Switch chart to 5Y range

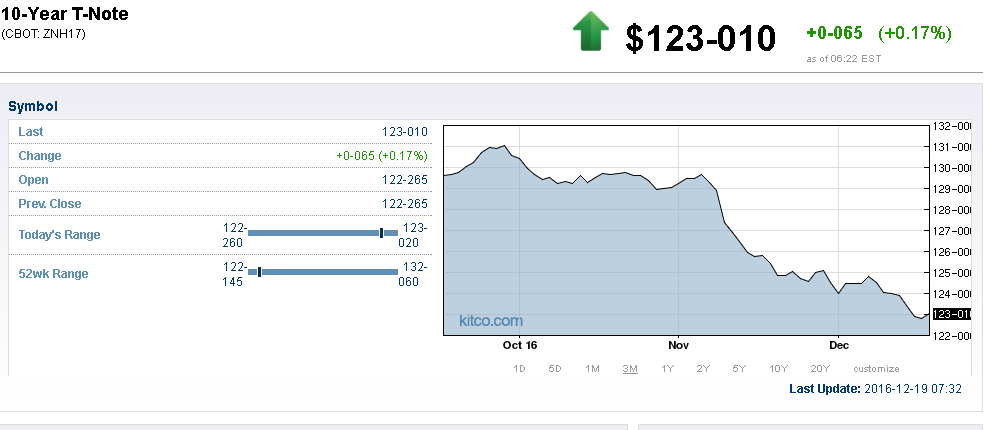click(x=739, y=369)
